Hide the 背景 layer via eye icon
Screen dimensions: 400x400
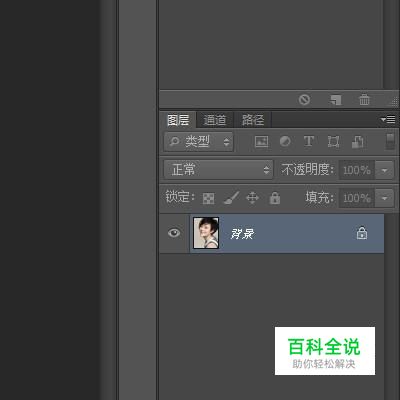pos(174,233)
